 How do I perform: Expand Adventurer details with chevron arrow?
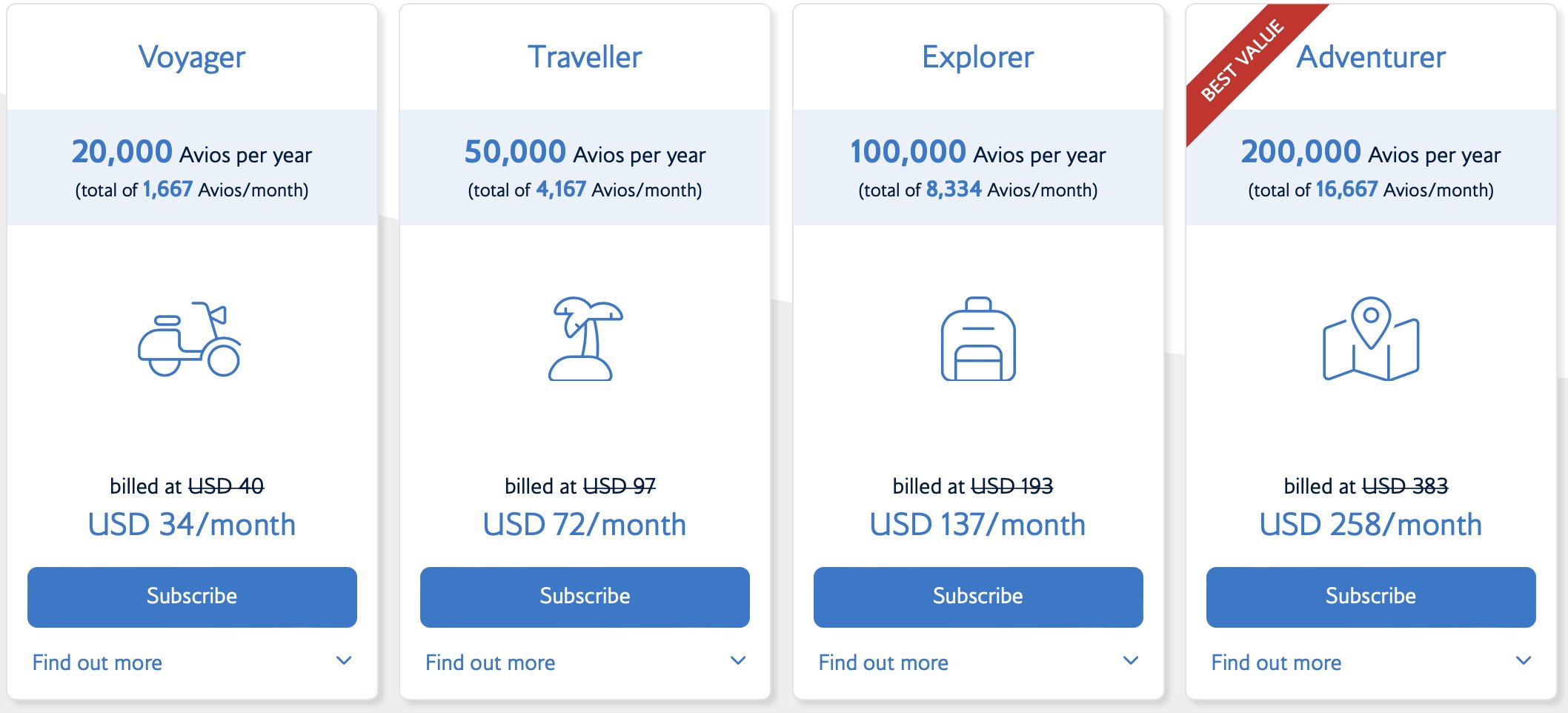click(1524, 660)
